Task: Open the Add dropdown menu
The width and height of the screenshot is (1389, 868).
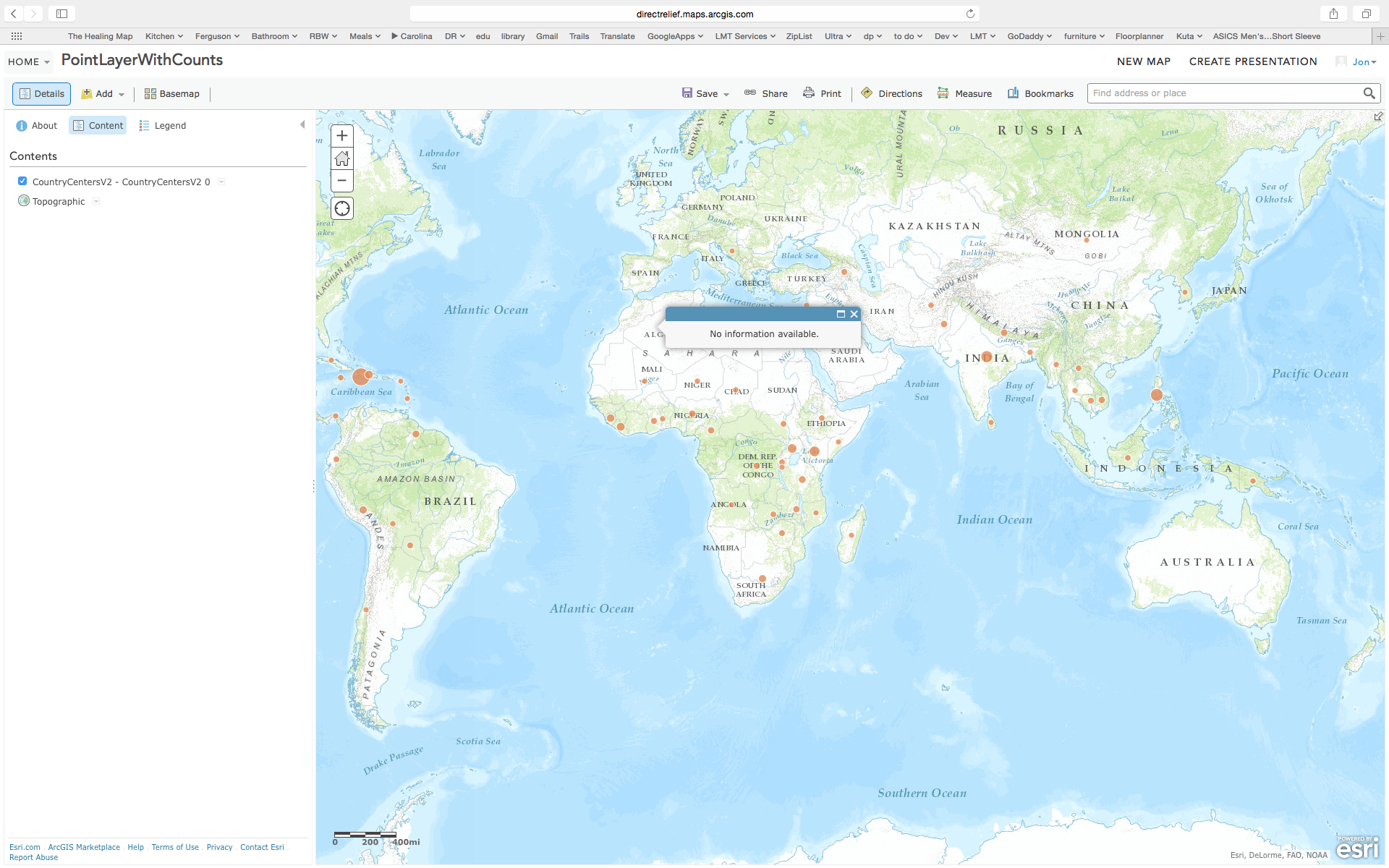Action: [103, 93]
